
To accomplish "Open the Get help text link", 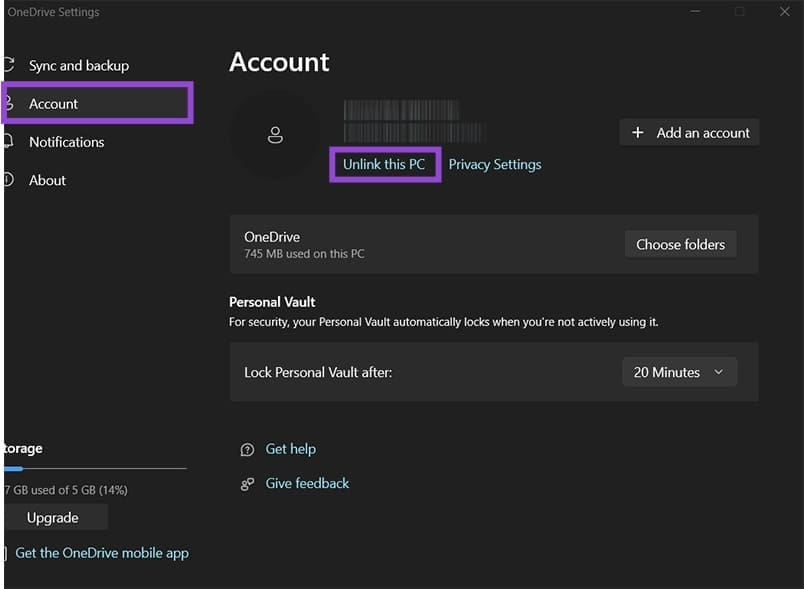I will (x=290, y=450).
